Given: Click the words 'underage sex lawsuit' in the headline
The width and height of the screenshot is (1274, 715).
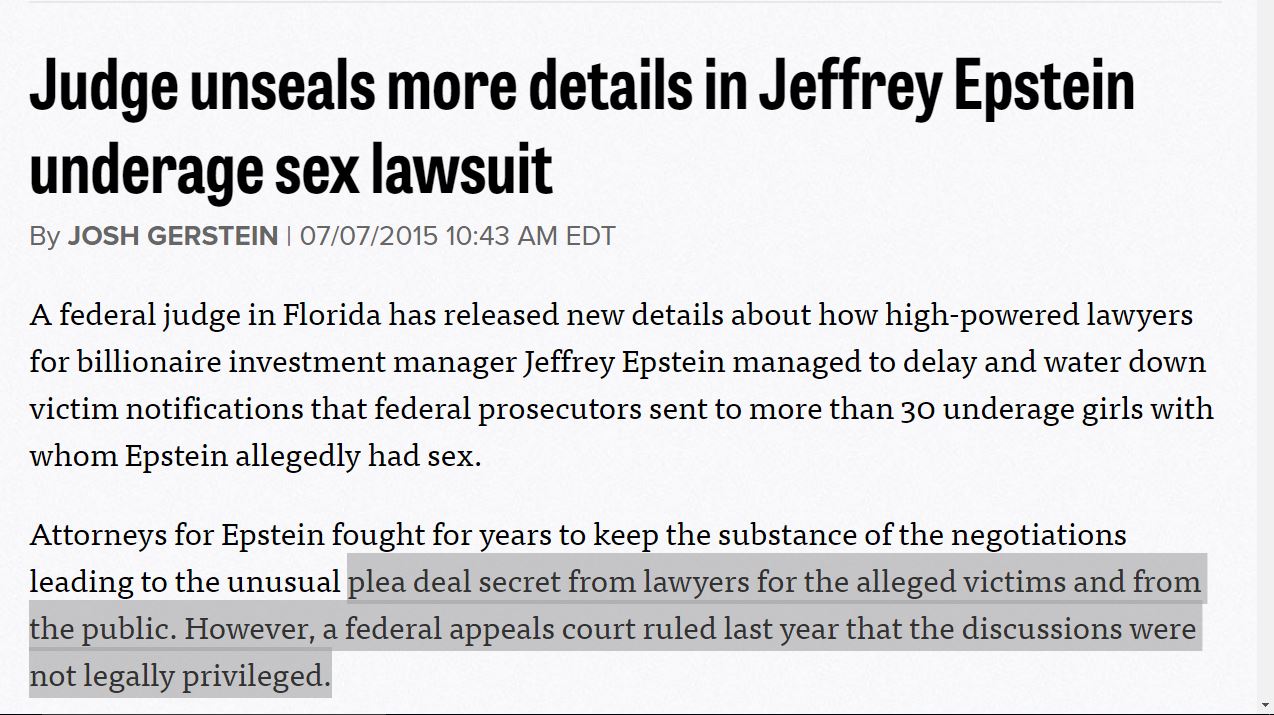Looking at the screenshot, I should (291, 168).
